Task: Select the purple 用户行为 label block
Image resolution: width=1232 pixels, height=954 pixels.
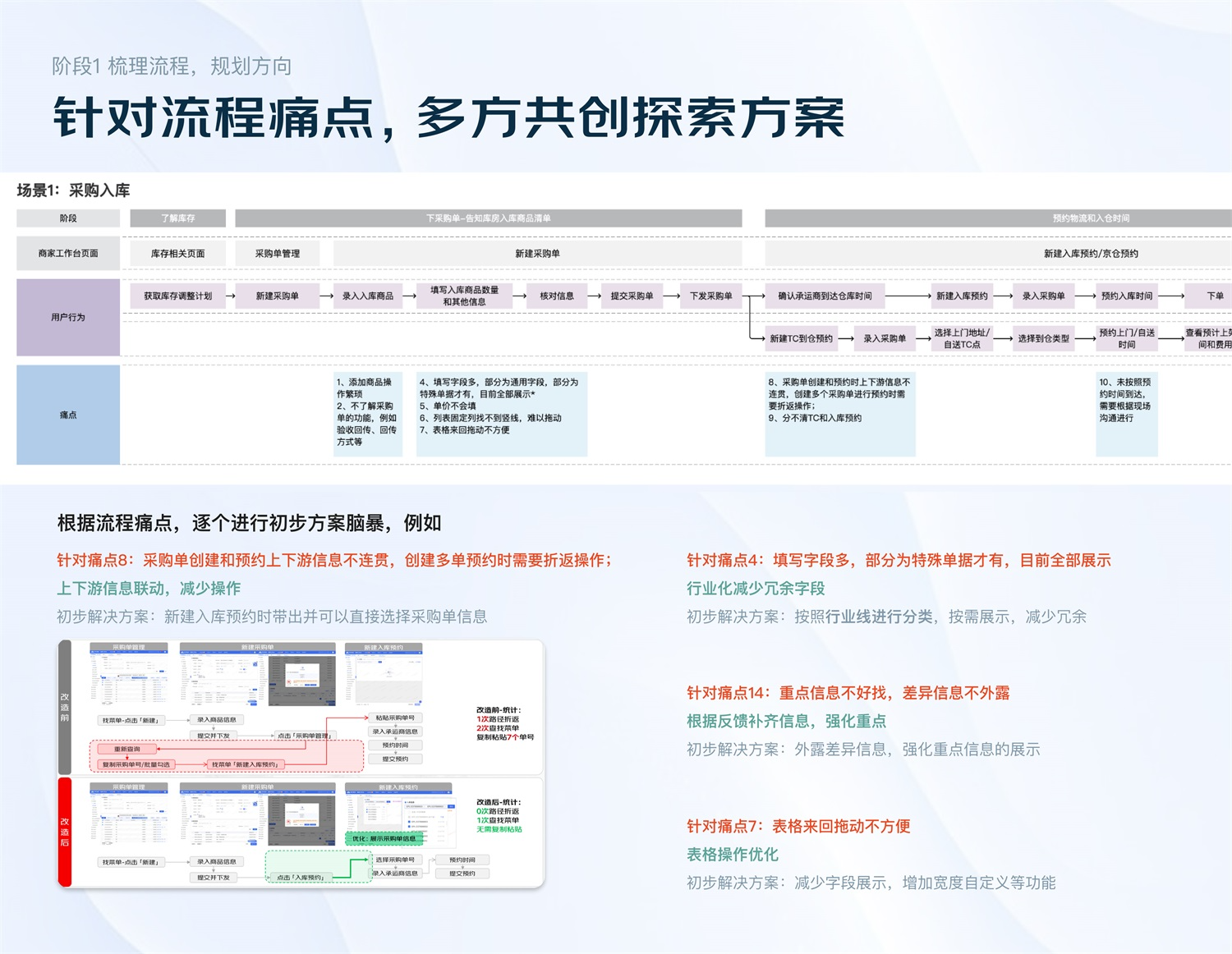Action: click(68, 317)
